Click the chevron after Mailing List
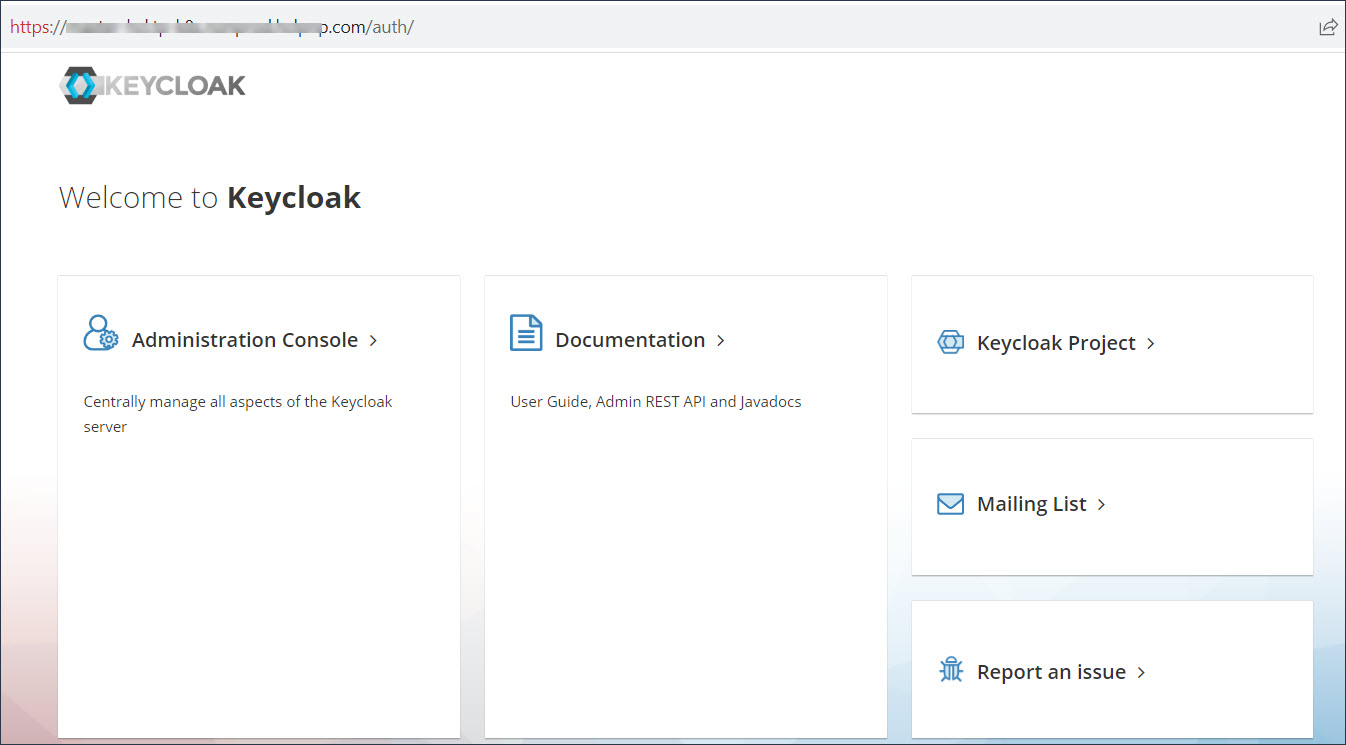 coord(1100,505)
